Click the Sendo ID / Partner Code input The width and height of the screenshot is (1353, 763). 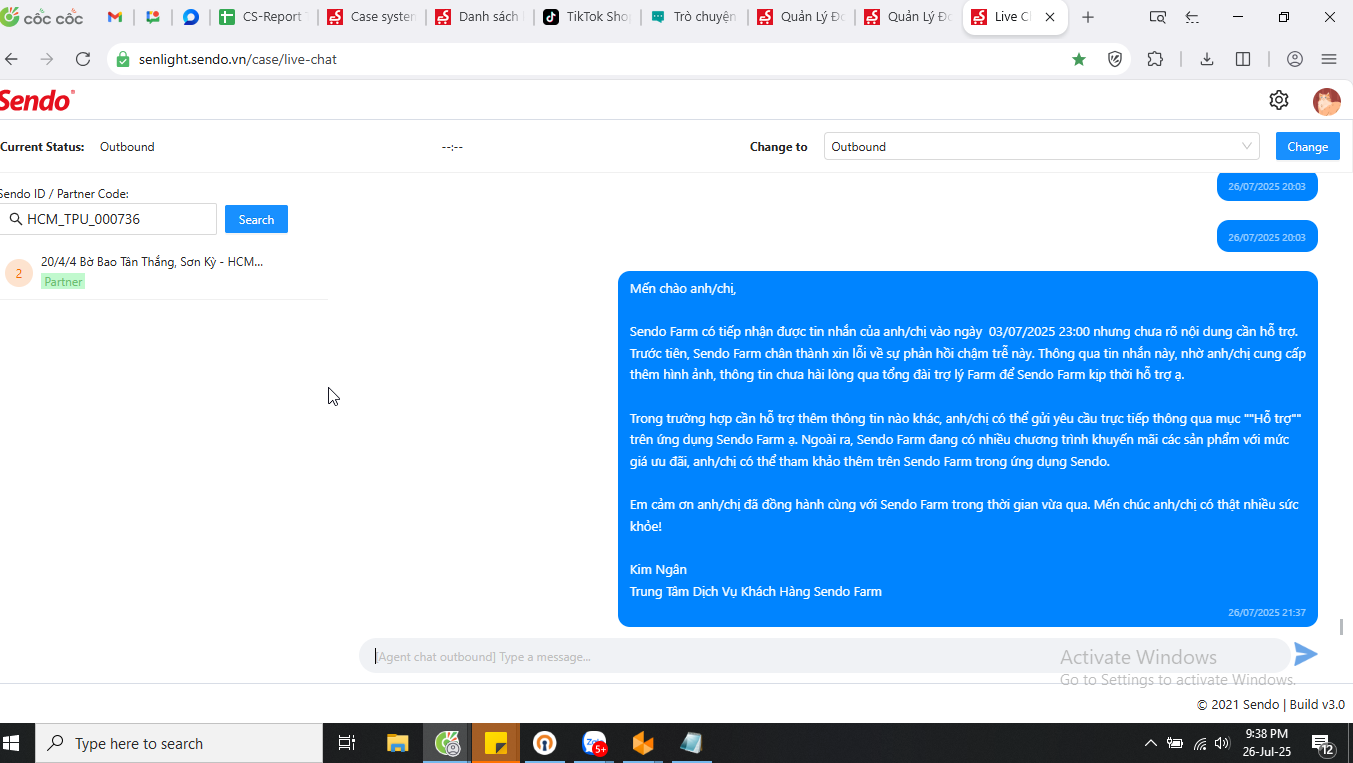coord(108,219)
